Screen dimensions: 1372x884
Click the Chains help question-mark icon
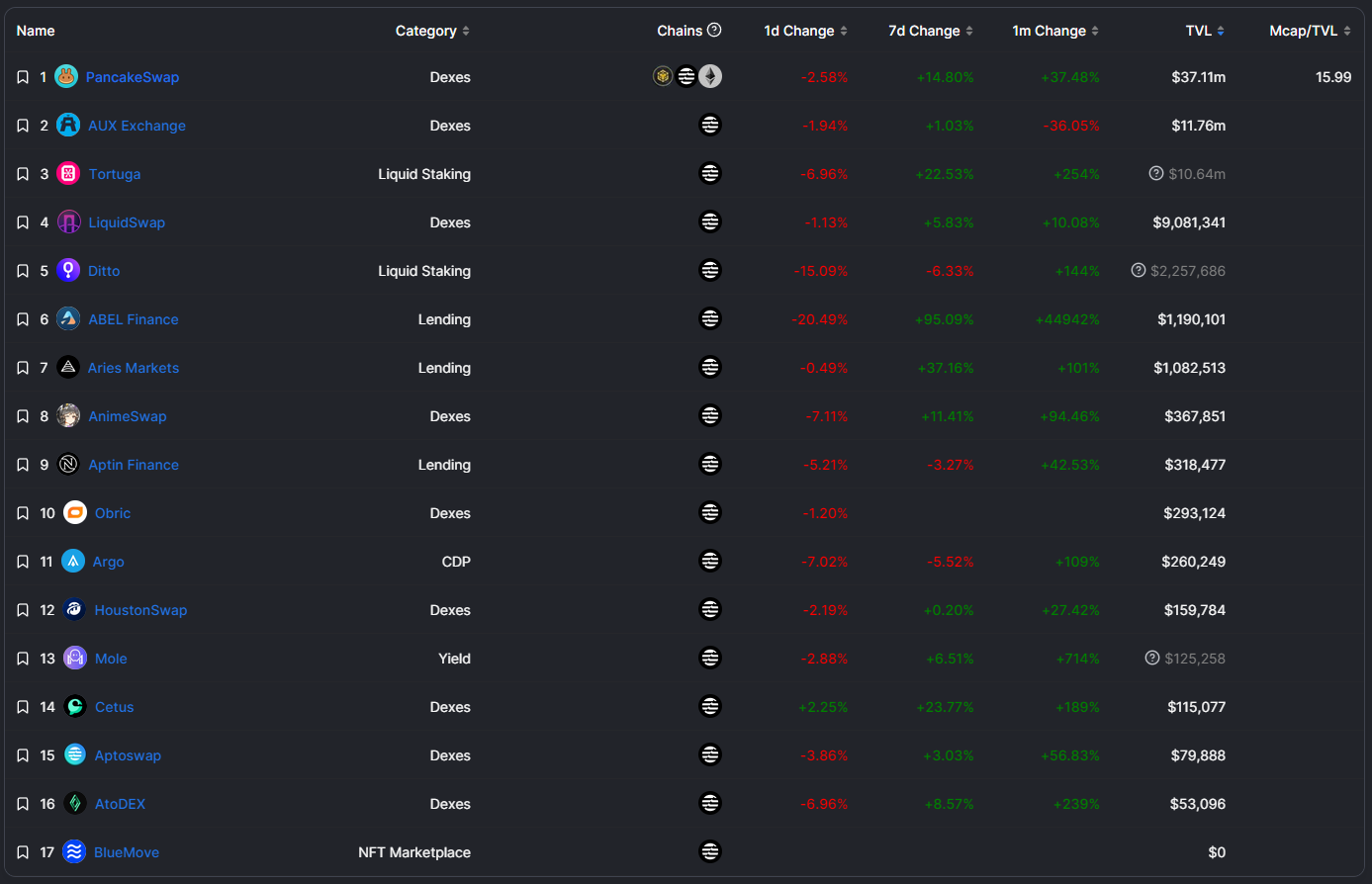click(x=714, y=30)
